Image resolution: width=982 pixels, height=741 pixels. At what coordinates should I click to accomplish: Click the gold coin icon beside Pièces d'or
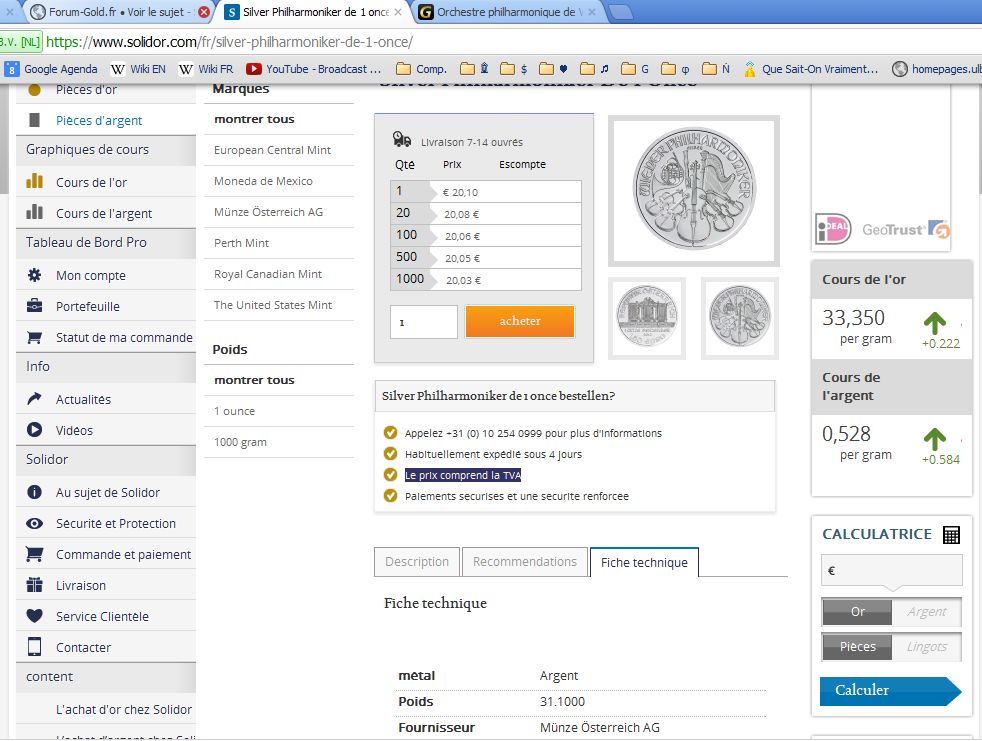point(34,90)
